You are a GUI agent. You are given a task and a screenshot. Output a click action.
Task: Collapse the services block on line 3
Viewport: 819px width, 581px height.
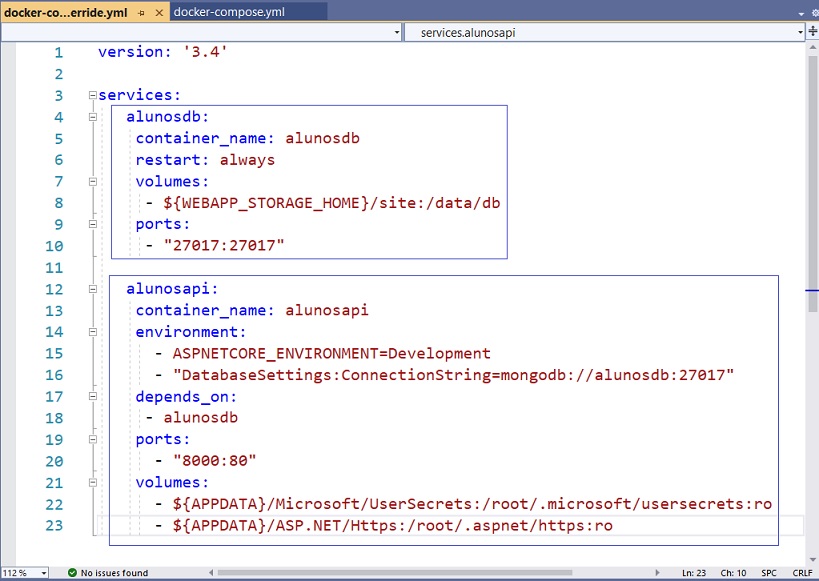pyautogui.click(x=93, y=96)
